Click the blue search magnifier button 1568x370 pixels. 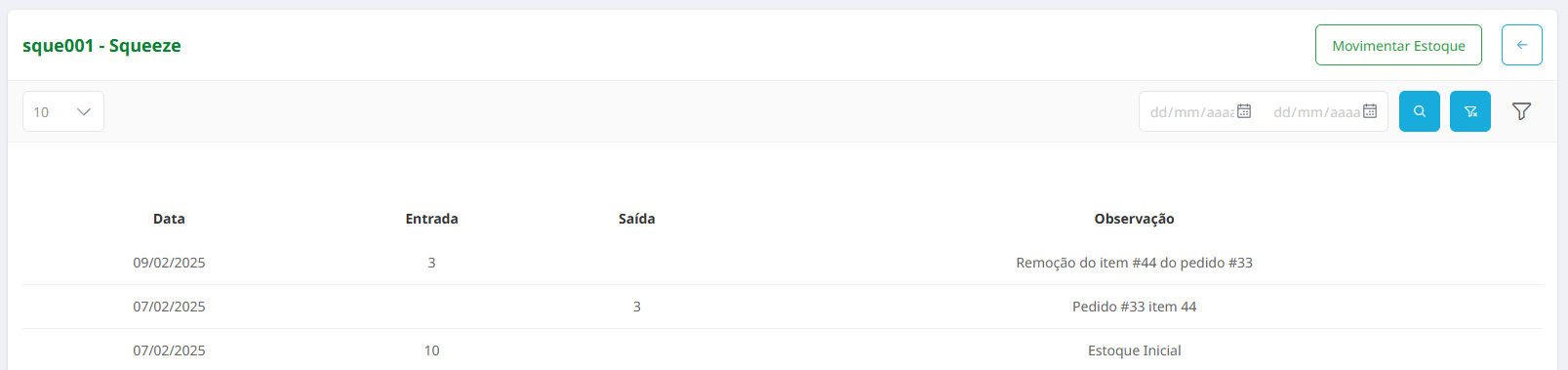tap(1419, 111)
